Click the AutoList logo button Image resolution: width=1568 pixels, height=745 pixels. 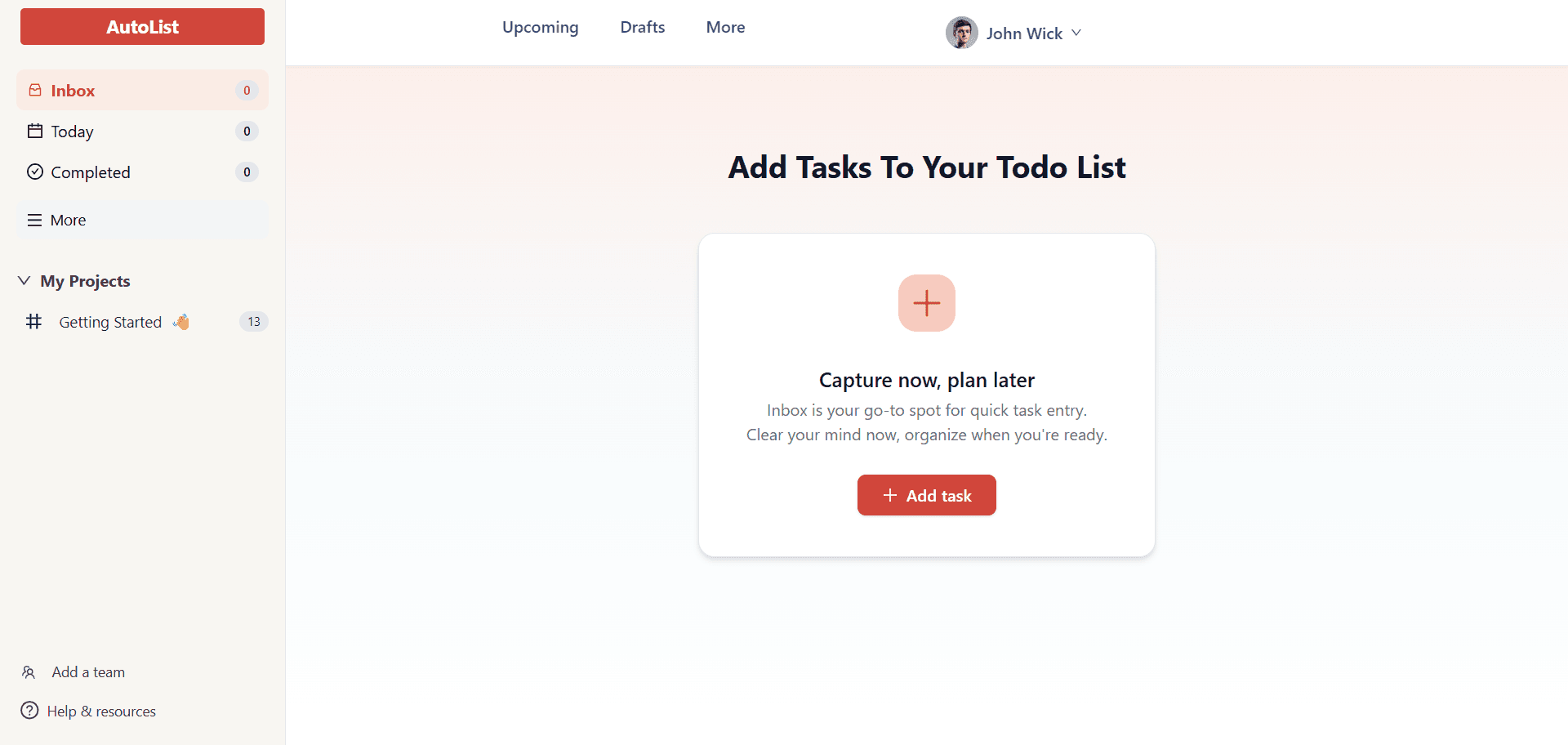(x=141, y=26)
